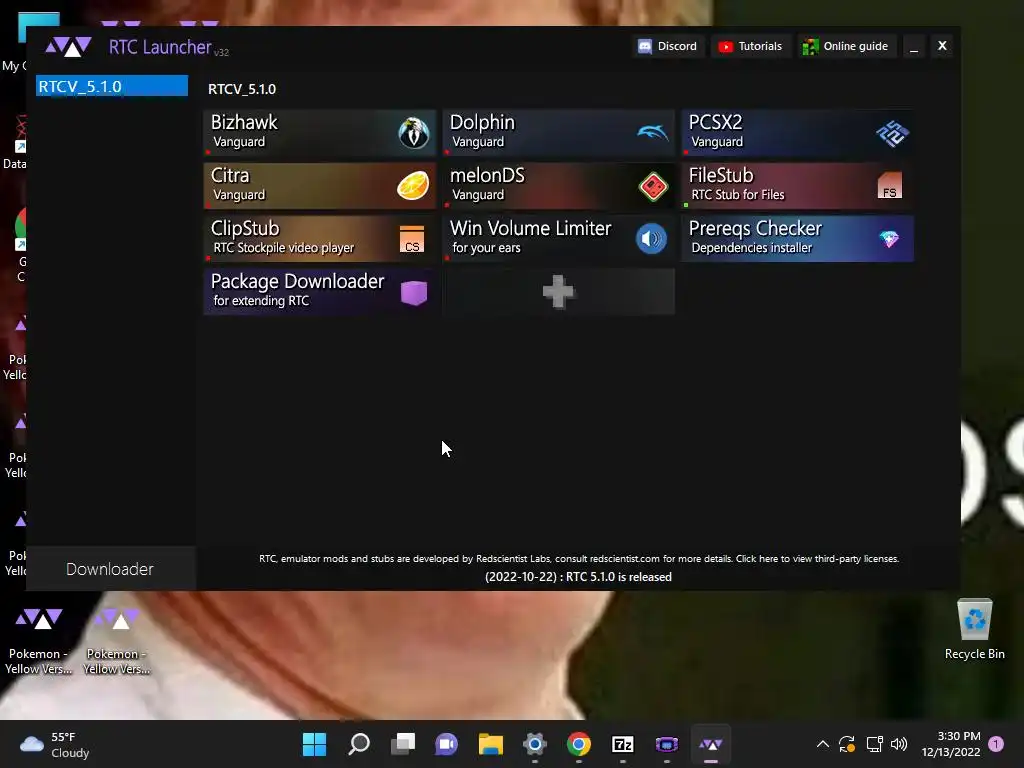The height and width of the screenshot is (768, 1024).
Task: Open Prereqs Checker Dependencies installer tile
Action: tap(797, 238)
